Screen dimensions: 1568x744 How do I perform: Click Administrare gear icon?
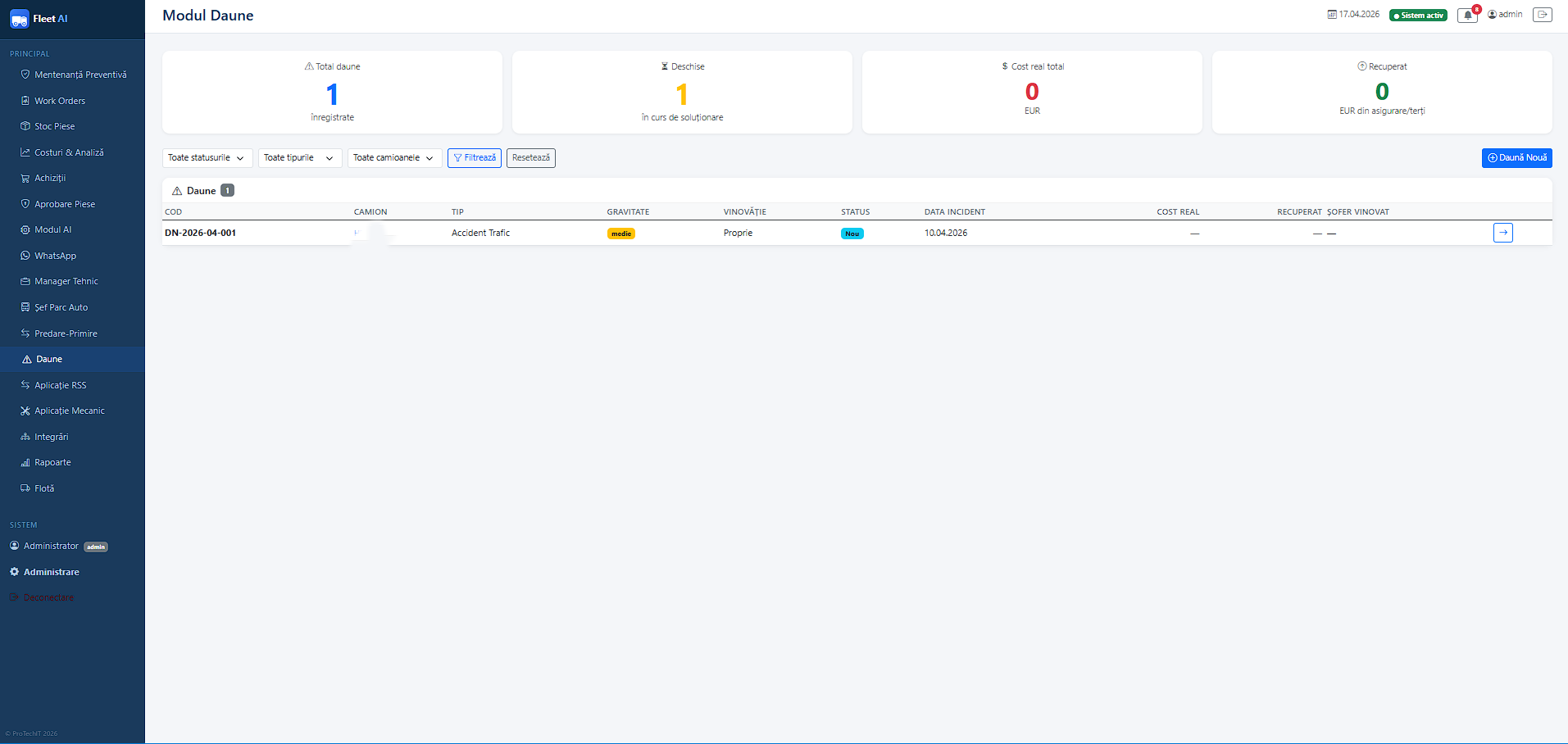click(14, 572)
